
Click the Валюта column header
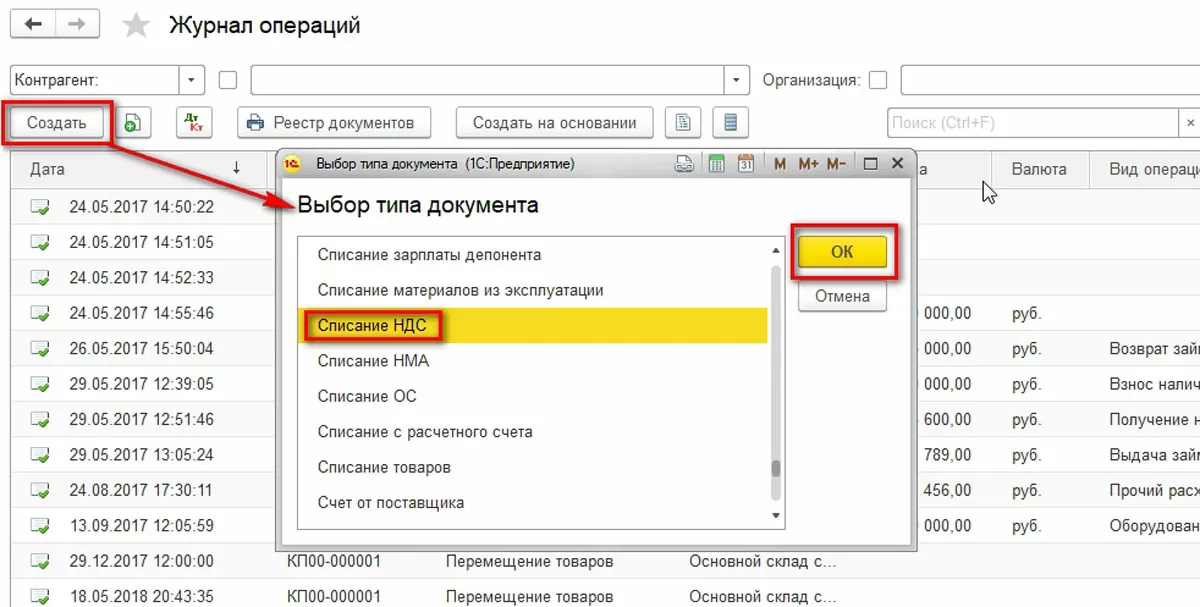[x=1039, y=169]
